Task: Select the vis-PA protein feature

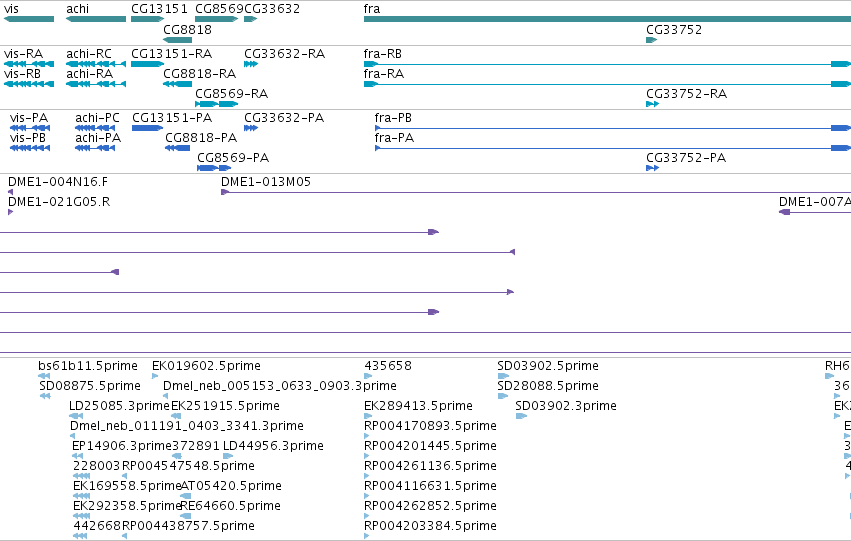Action: tap(30, 128)
